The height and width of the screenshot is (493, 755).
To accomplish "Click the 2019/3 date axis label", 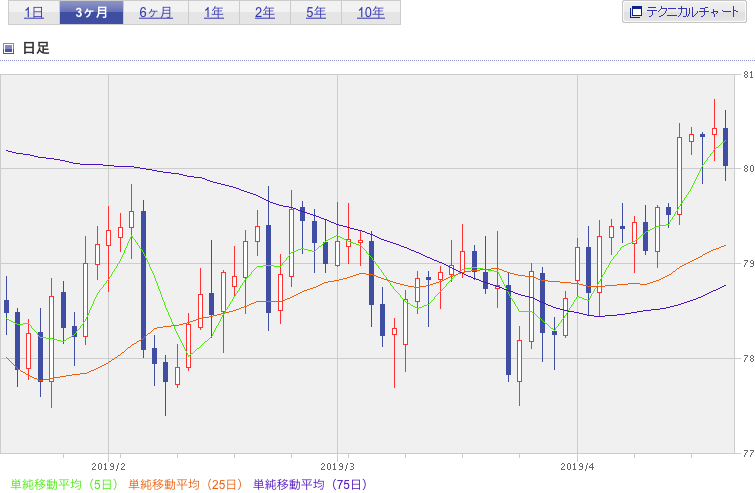I will coord(337,467).
